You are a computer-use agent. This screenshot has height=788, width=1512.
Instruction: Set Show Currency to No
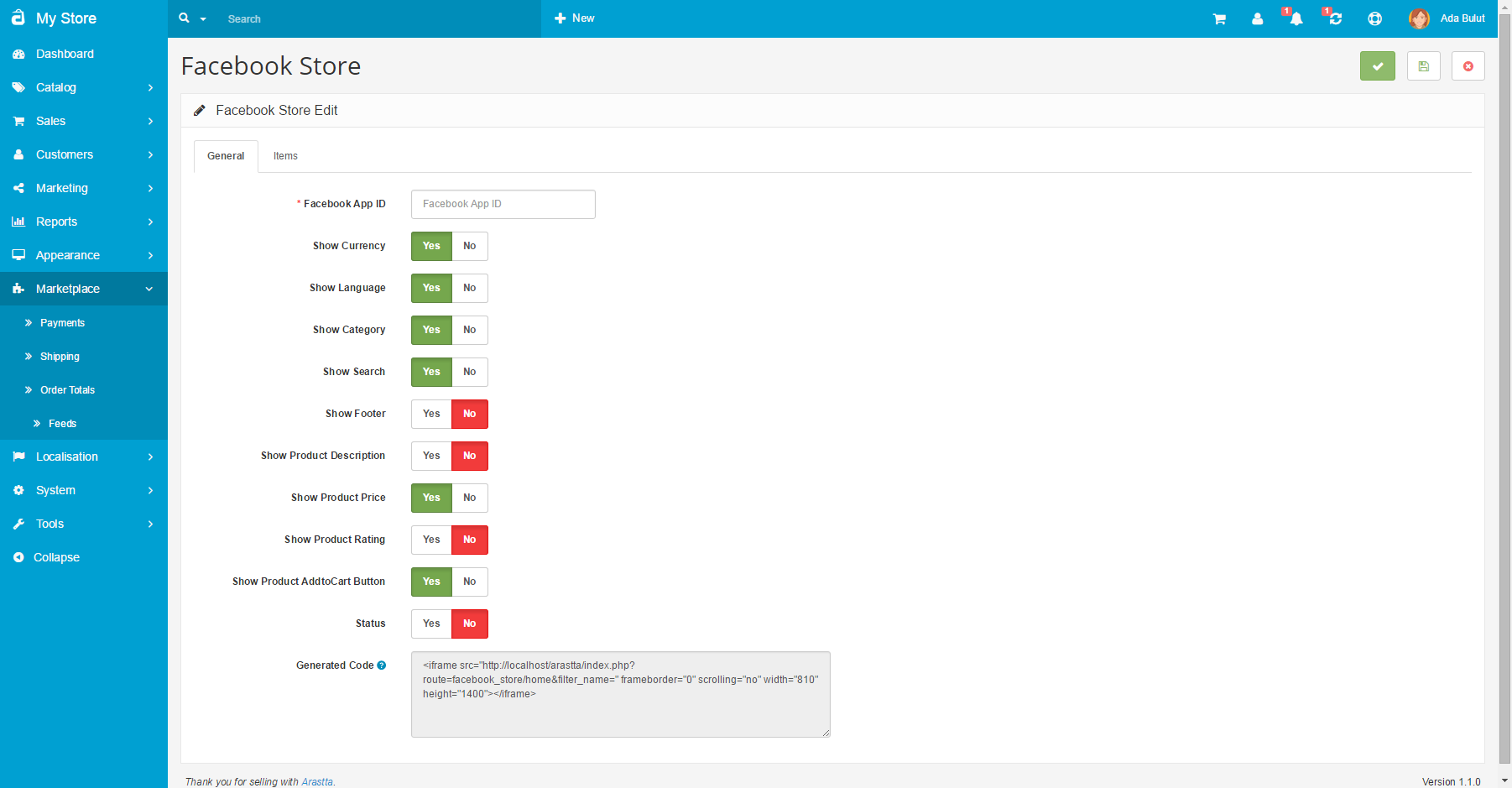(x=470, y=246)
